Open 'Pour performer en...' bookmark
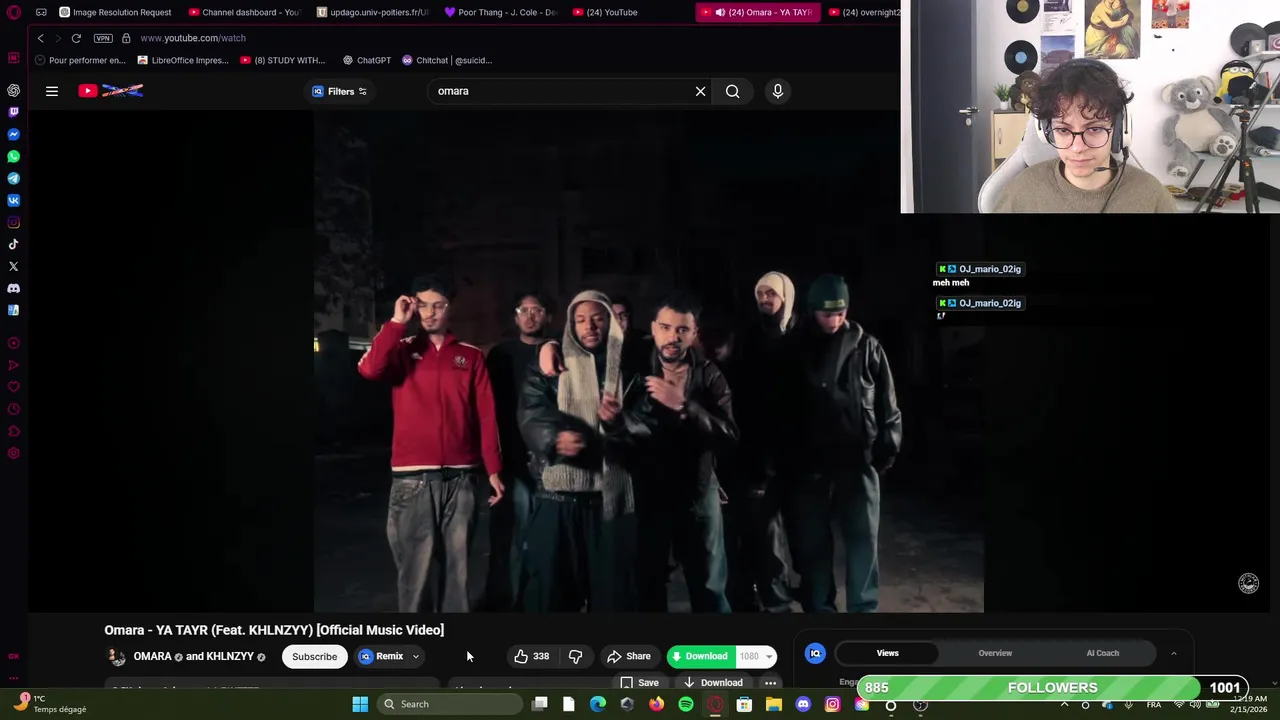Screen dimensions: 1280x720 pyautogui.click(x=80, y=60)
